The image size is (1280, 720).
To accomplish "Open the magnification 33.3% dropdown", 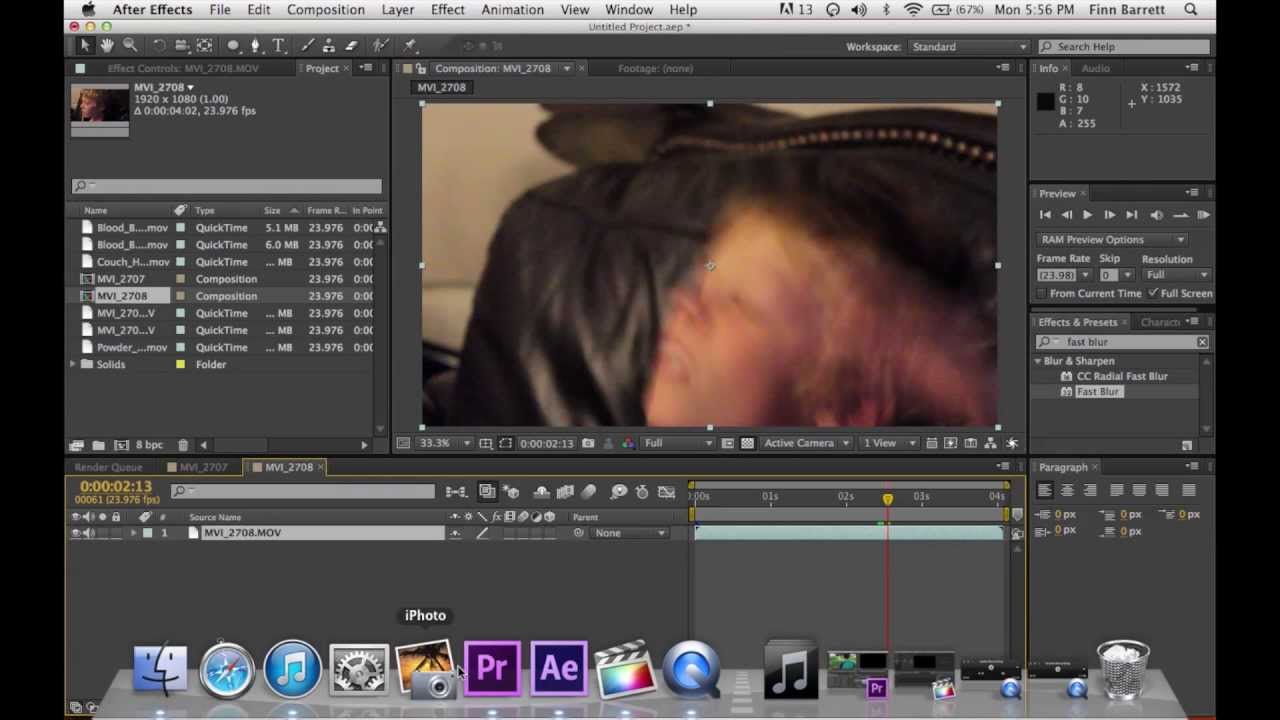I will (445, 443).
